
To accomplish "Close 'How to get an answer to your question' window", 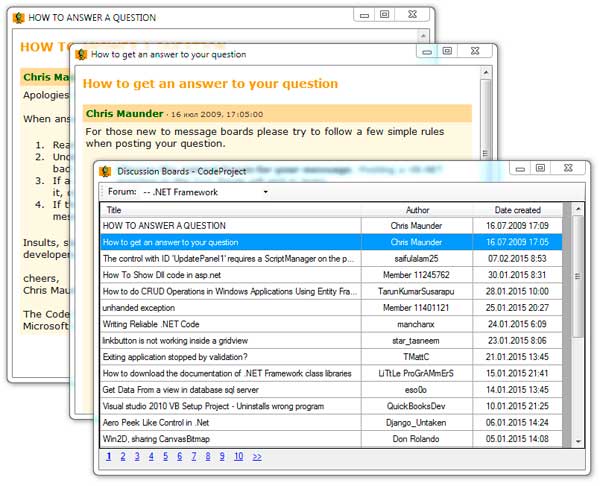I will 475,51.
